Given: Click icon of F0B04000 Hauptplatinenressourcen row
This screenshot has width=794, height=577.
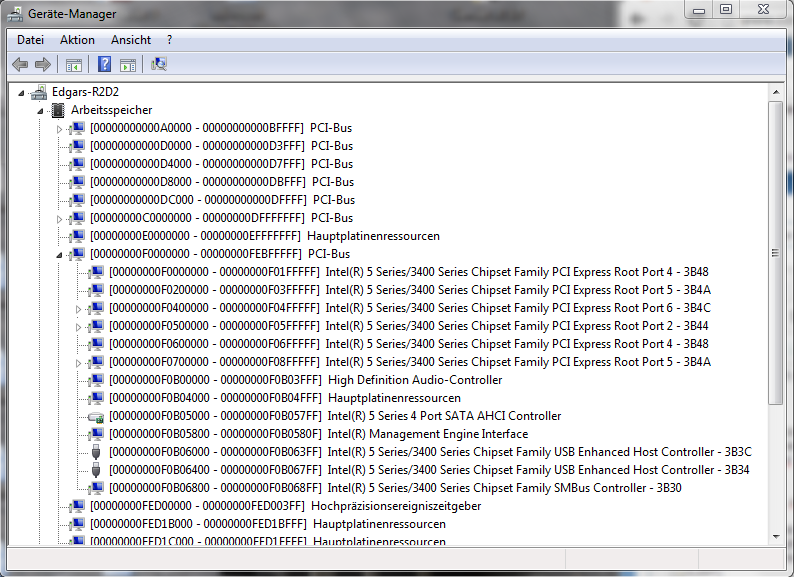Looking at the screenshot, I should (x=96, y=398).
